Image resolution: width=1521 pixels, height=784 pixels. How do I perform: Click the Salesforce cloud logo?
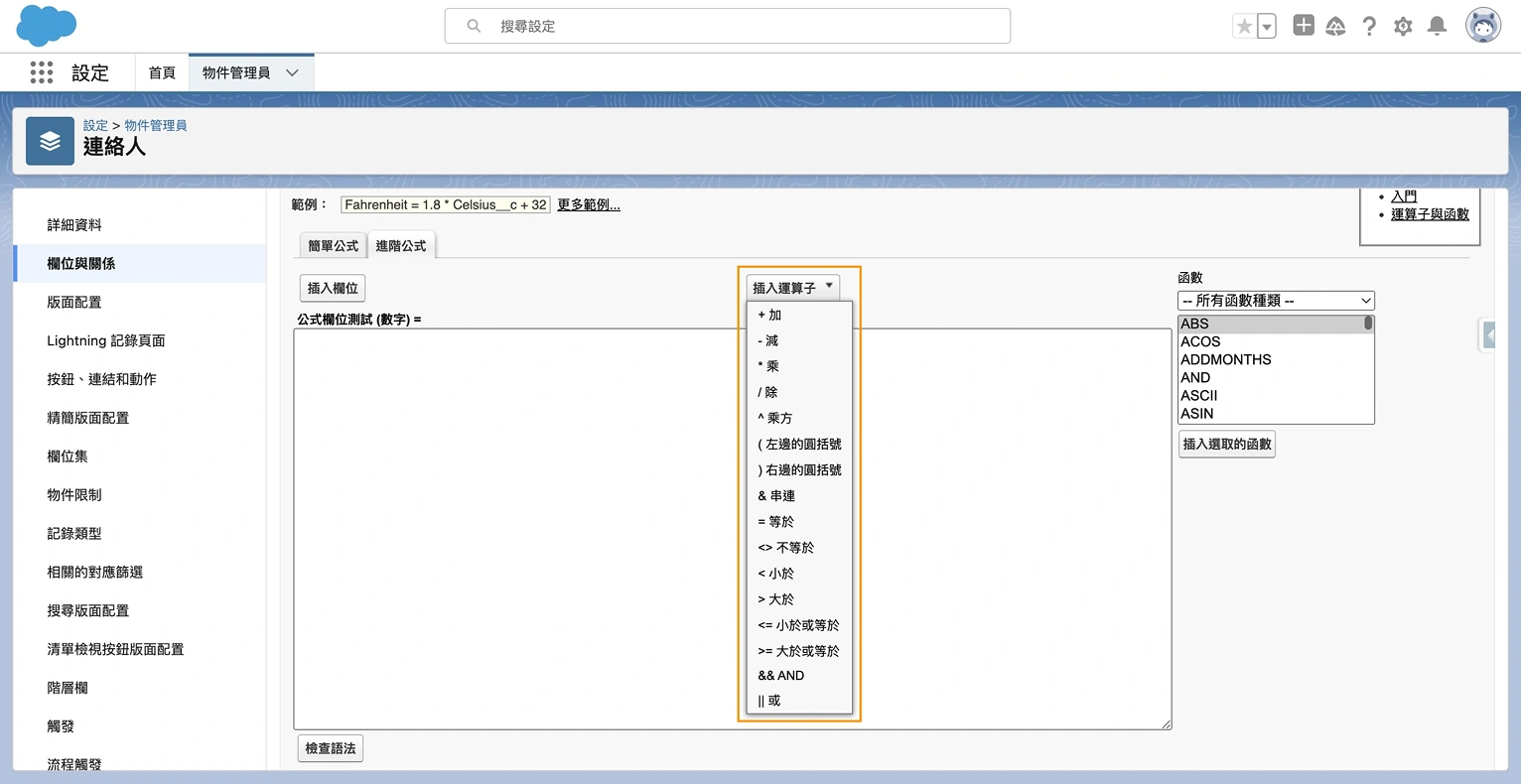[x=45, y=25]
